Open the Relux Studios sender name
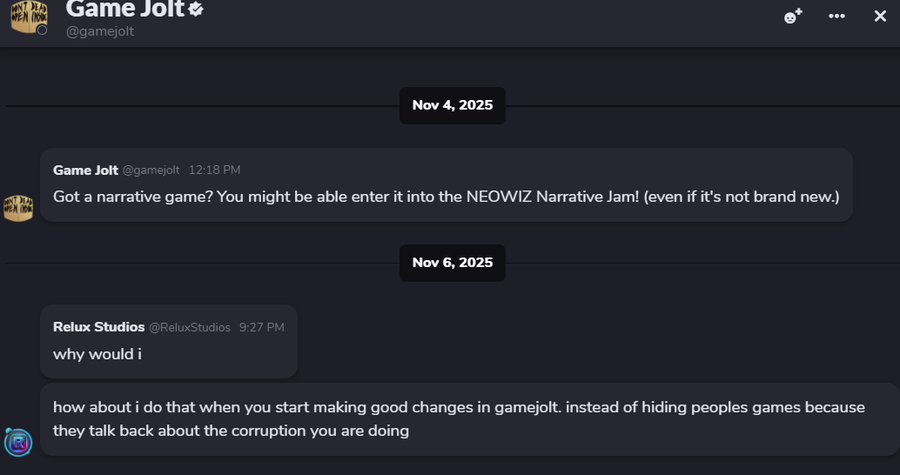 click(98, 327)
